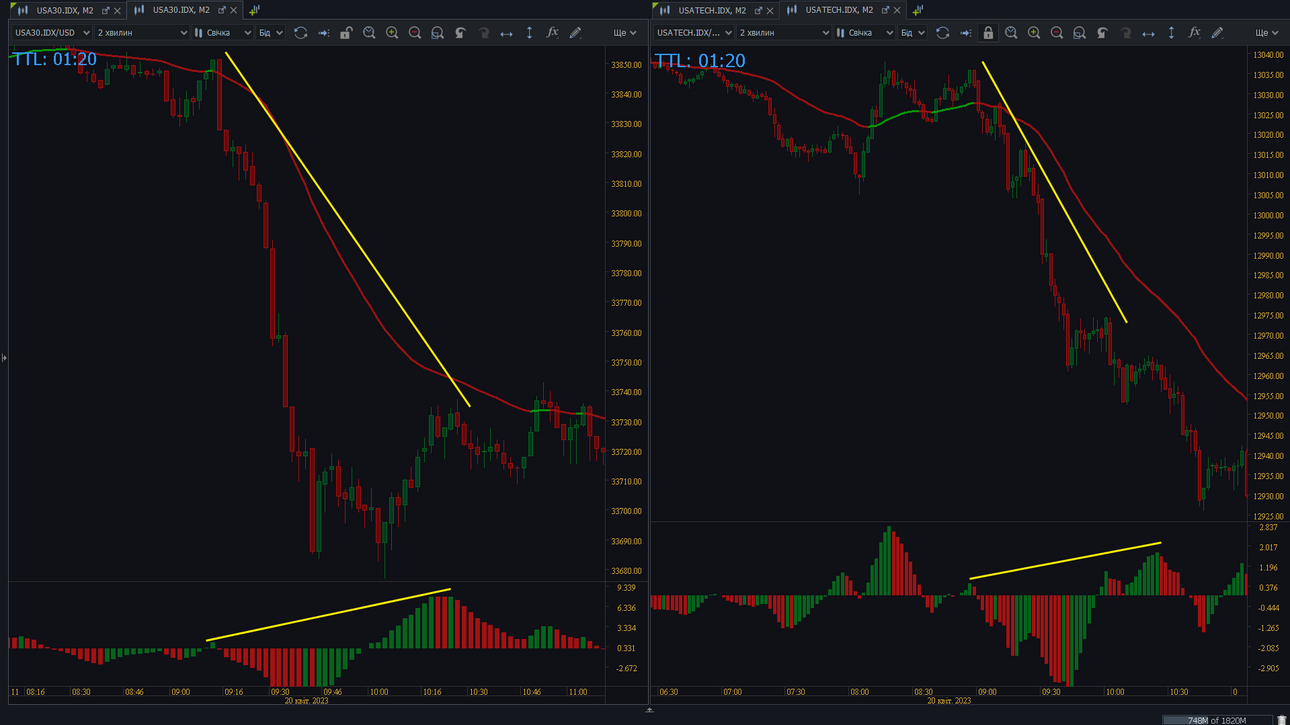
Task: Click zoom out magnifier on USA30 chart toolbar
Action: click(x=415, y=33)
